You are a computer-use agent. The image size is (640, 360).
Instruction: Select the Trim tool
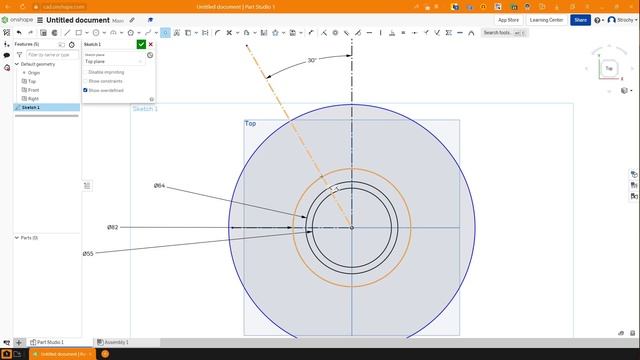[229, 33]
